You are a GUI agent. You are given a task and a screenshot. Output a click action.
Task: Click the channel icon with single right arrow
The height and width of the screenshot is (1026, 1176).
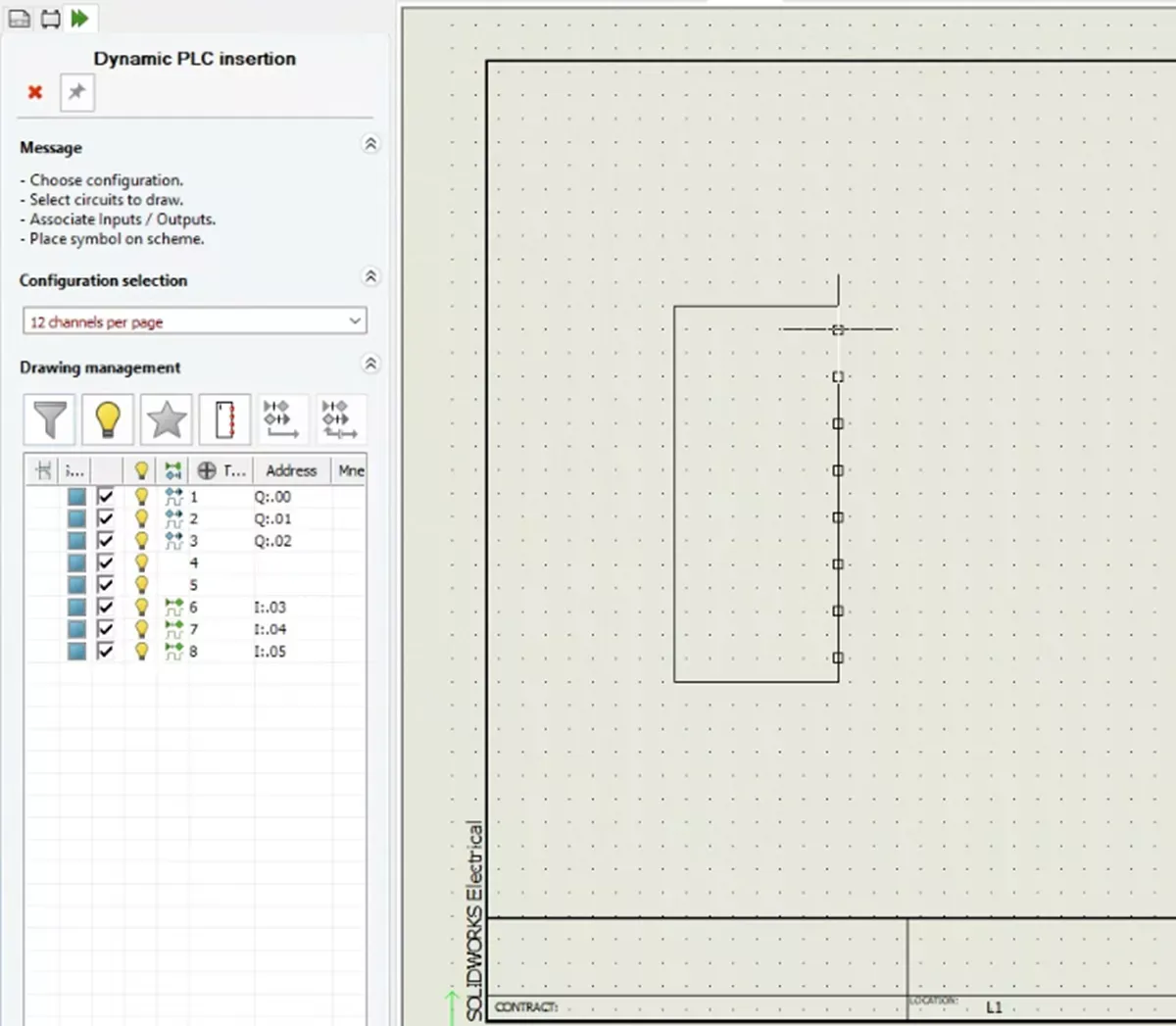point(281,419)
